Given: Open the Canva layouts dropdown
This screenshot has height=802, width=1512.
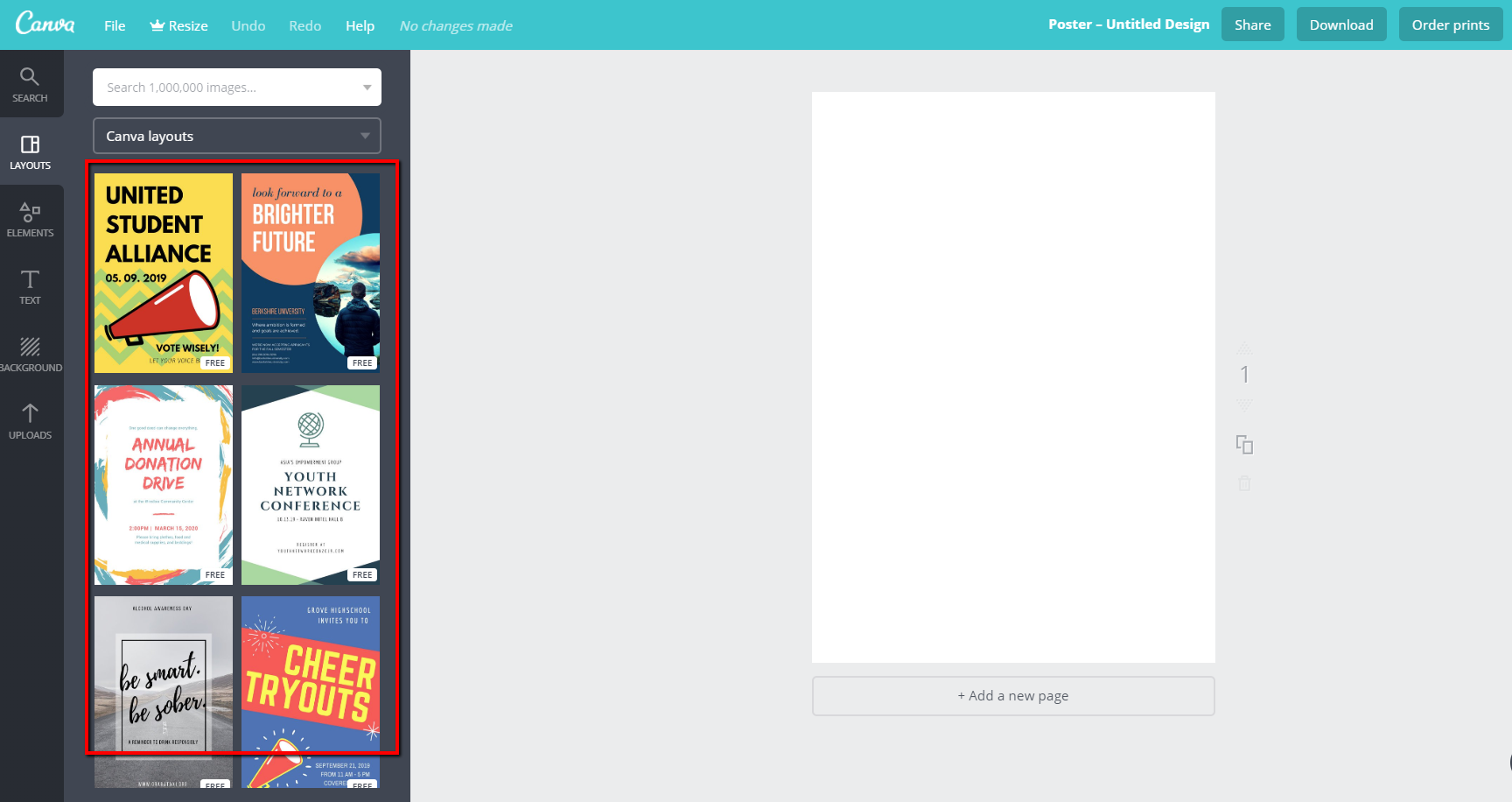Looking at the screenshot, I should tap(236, 136).
